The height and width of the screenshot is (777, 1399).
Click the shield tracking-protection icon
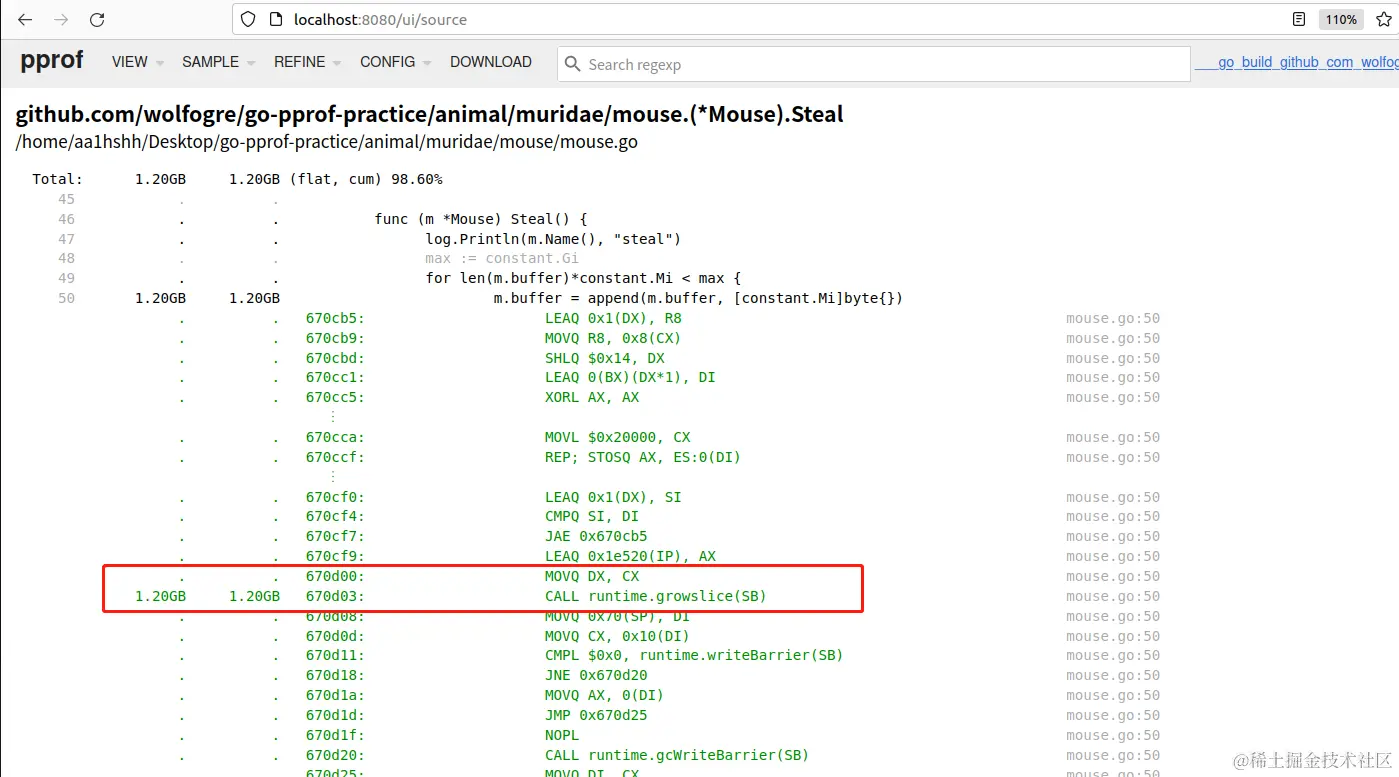coord(250,19)
